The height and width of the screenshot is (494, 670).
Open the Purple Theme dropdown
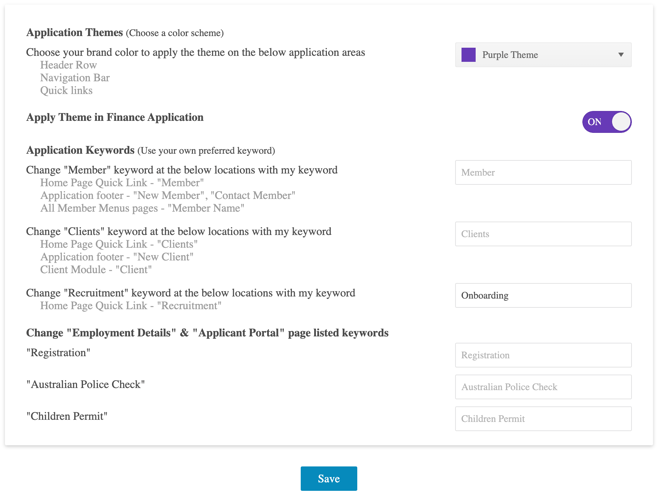tap(542, 55)
